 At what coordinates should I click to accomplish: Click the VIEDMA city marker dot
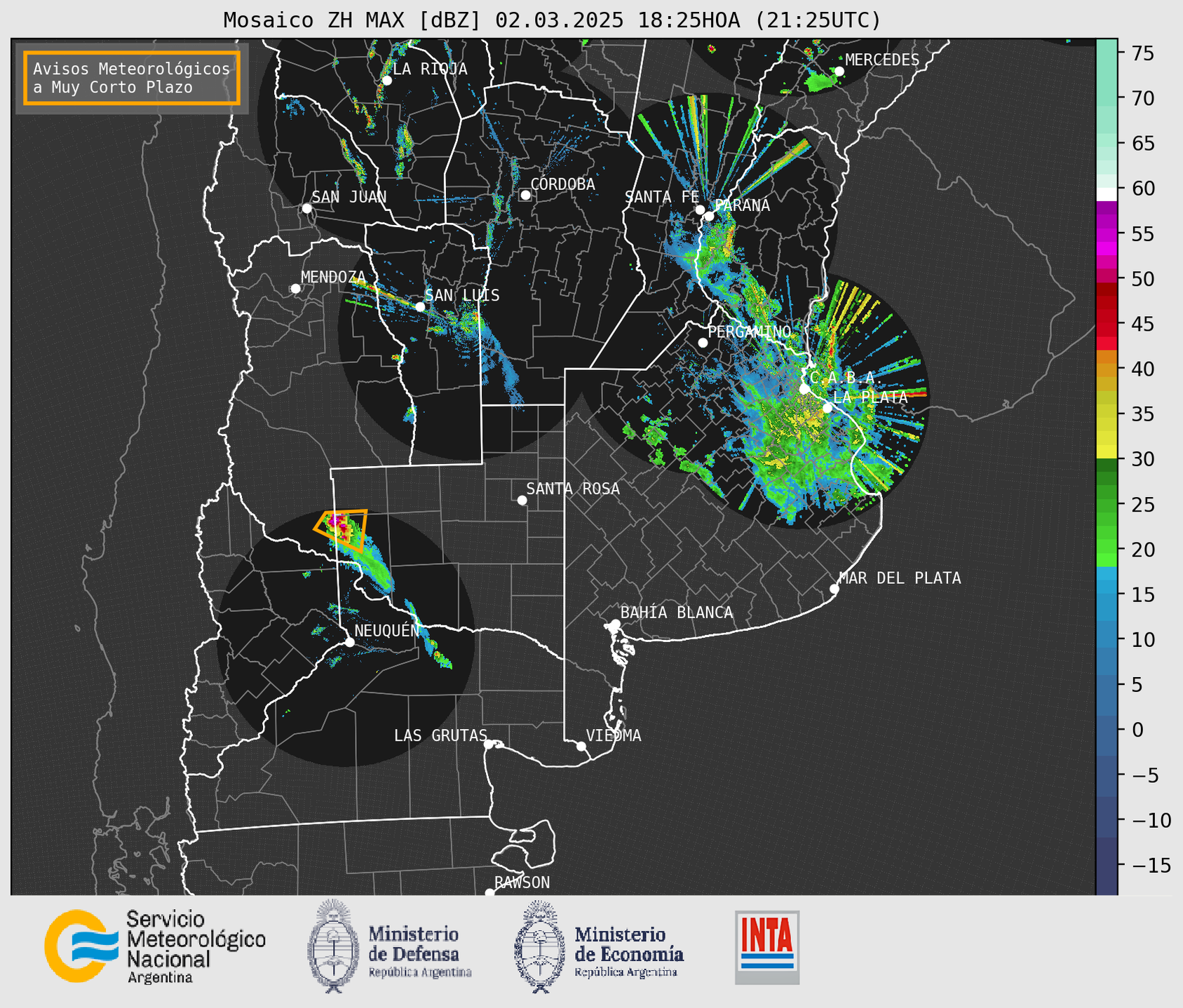[581, 746]
